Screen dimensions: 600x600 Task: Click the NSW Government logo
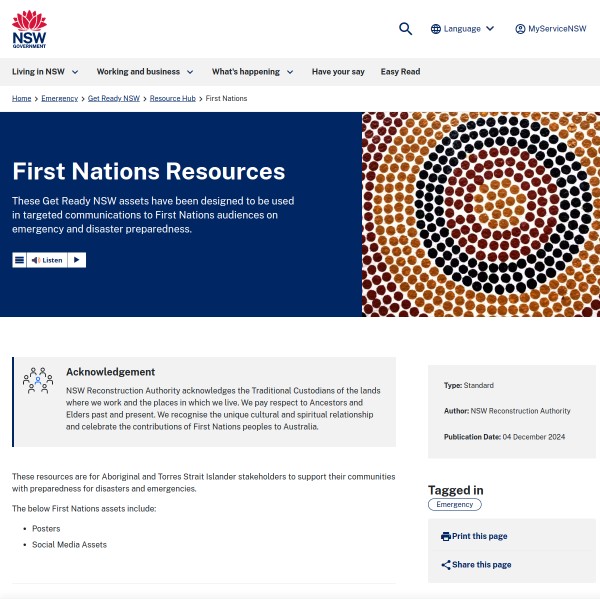(x=29, y=29)
